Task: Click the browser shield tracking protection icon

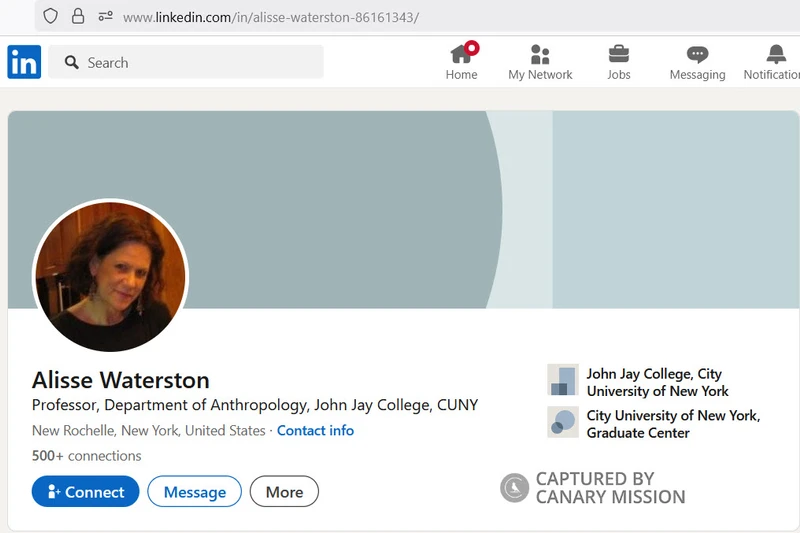Action: pyautogui.click(x=51, y=16)
